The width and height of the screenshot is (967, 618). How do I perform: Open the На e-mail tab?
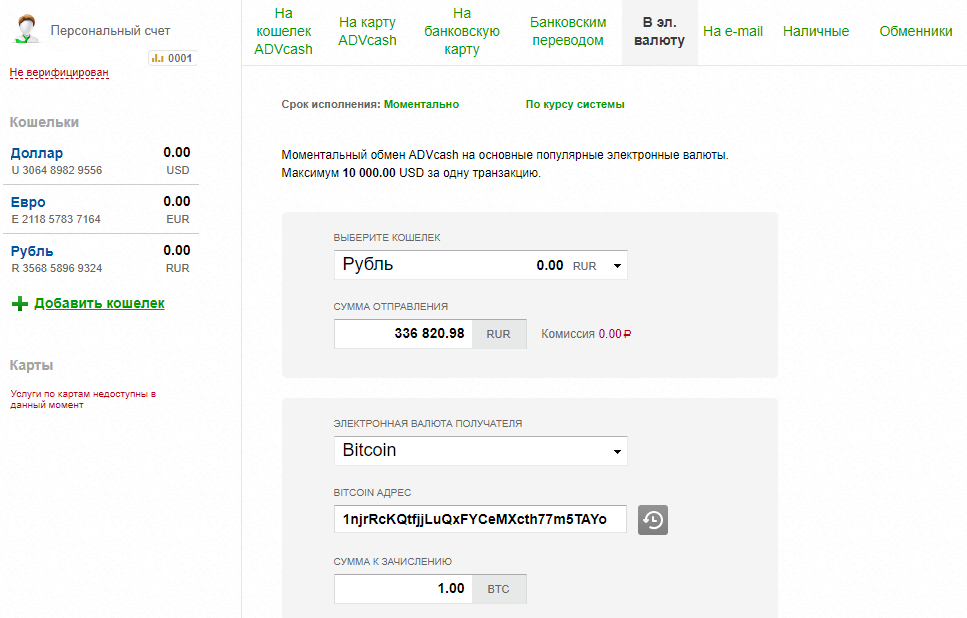click(x=732, y=31)
